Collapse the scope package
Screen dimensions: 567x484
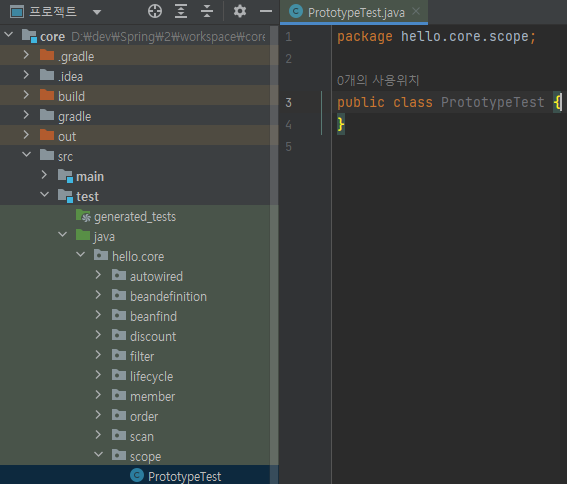(x=99, y=454)
